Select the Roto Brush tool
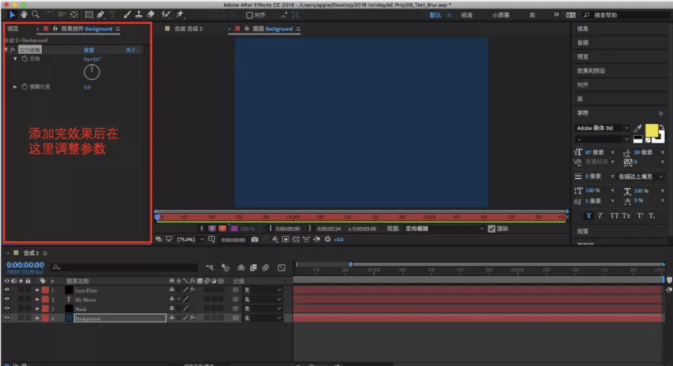Viewport: 673px width, 366px height. coord(166,15)
